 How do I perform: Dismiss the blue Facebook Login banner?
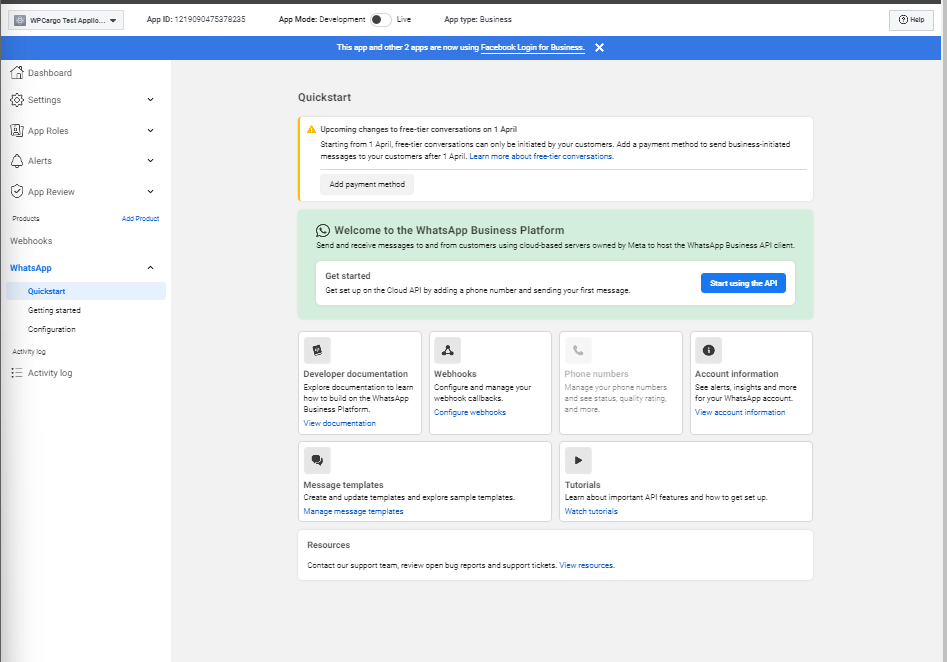coord(599,47)
